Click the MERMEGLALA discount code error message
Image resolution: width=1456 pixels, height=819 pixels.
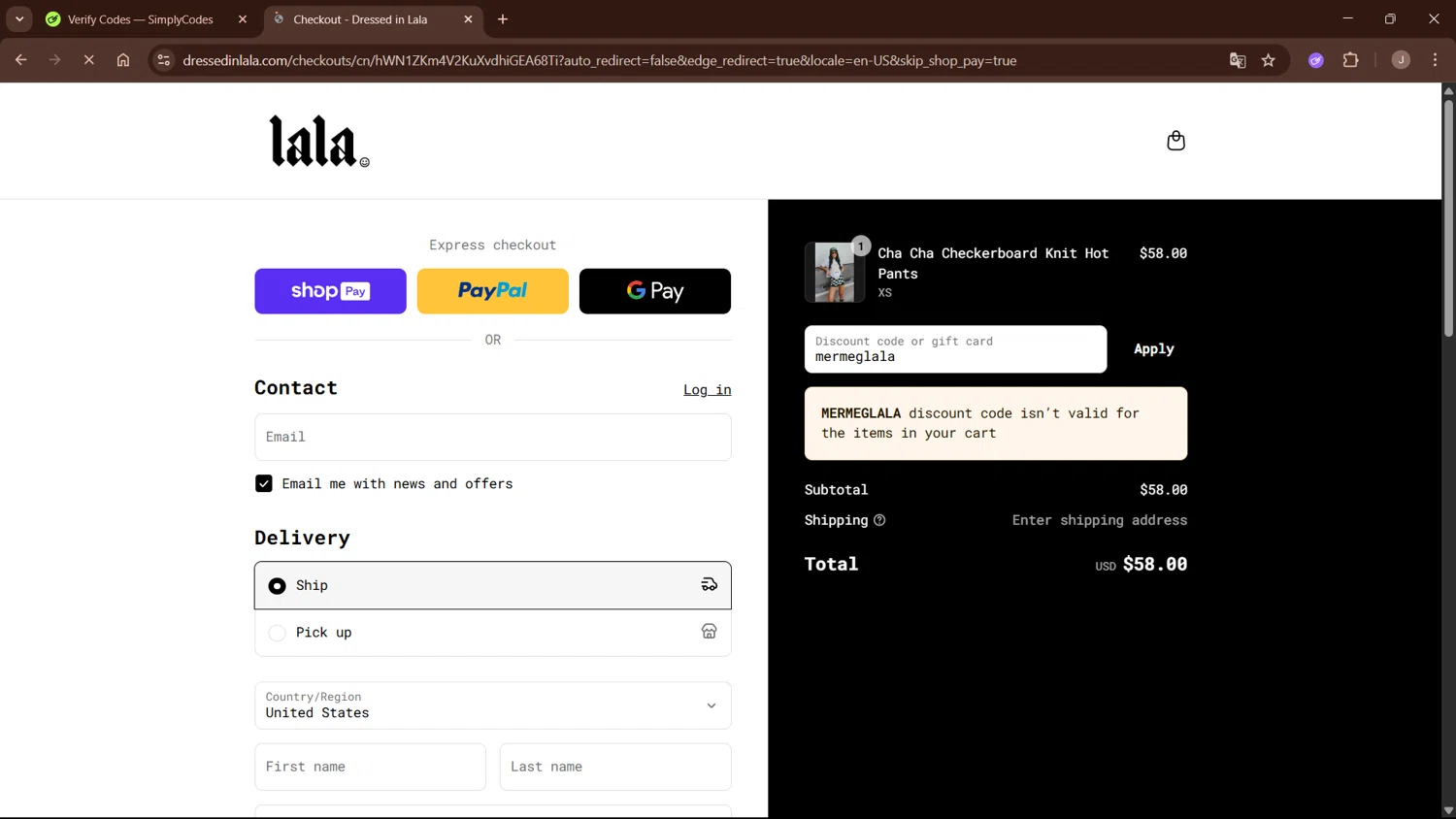[x=996, y=424]
